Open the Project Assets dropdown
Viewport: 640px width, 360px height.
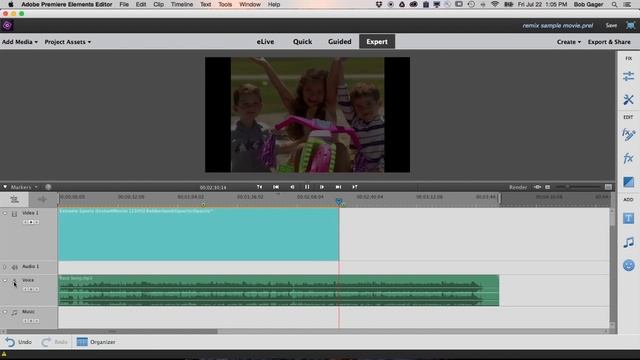(x=68, y=42)
